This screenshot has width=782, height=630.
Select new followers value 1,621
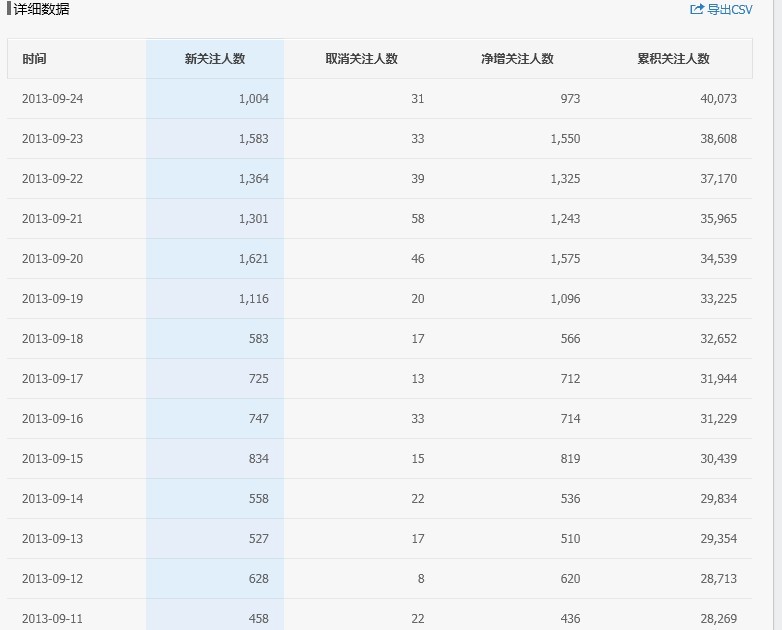(x=253, y=259)
